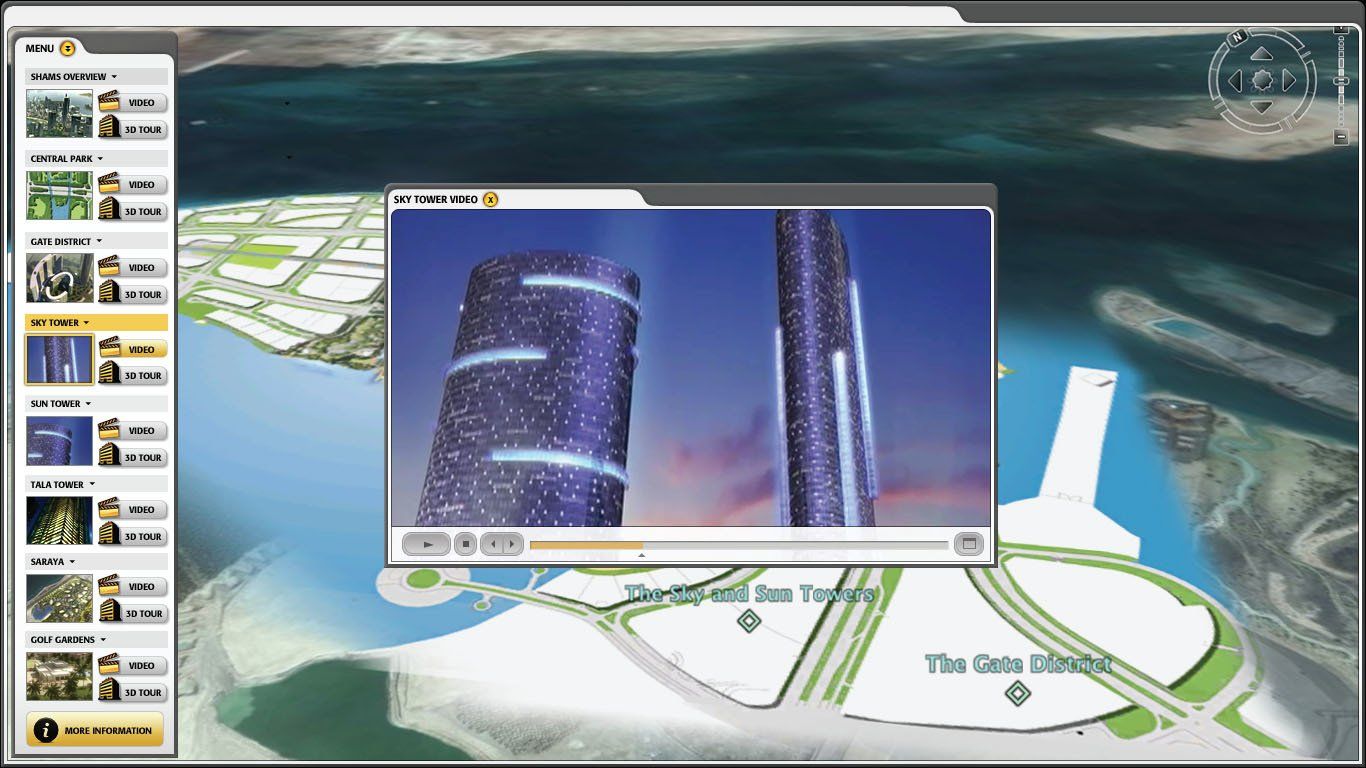Start the Sky Tower 3D tour
The height and width of the screenshot is (768, 1366).
pyautogui.click(x=133, y=375)
